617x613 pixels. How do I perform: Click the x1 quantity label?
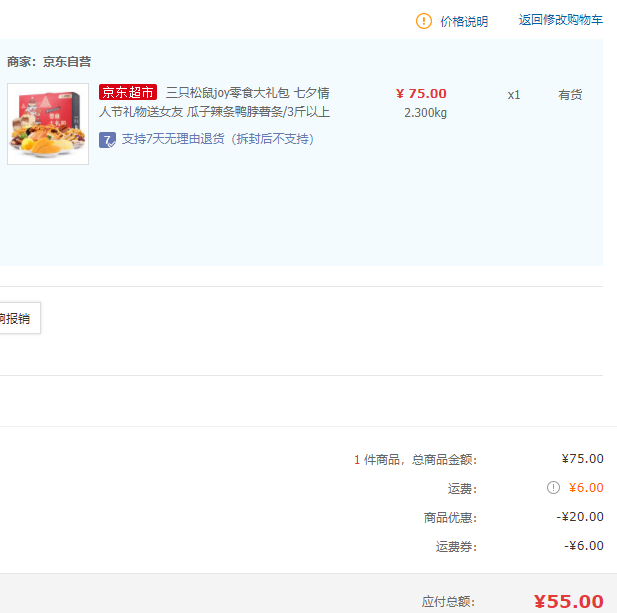(514, 95)
